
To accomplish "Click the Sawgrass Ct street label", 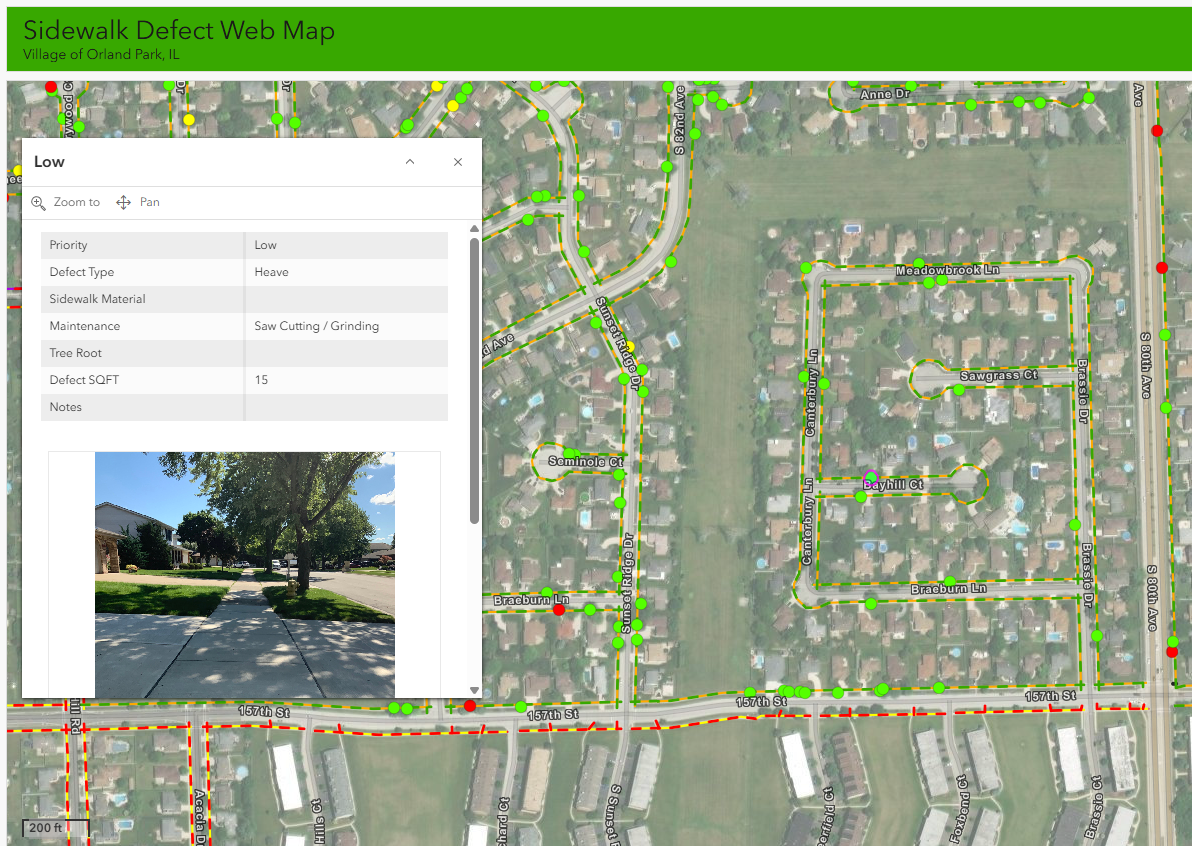I will click(998, 375).
